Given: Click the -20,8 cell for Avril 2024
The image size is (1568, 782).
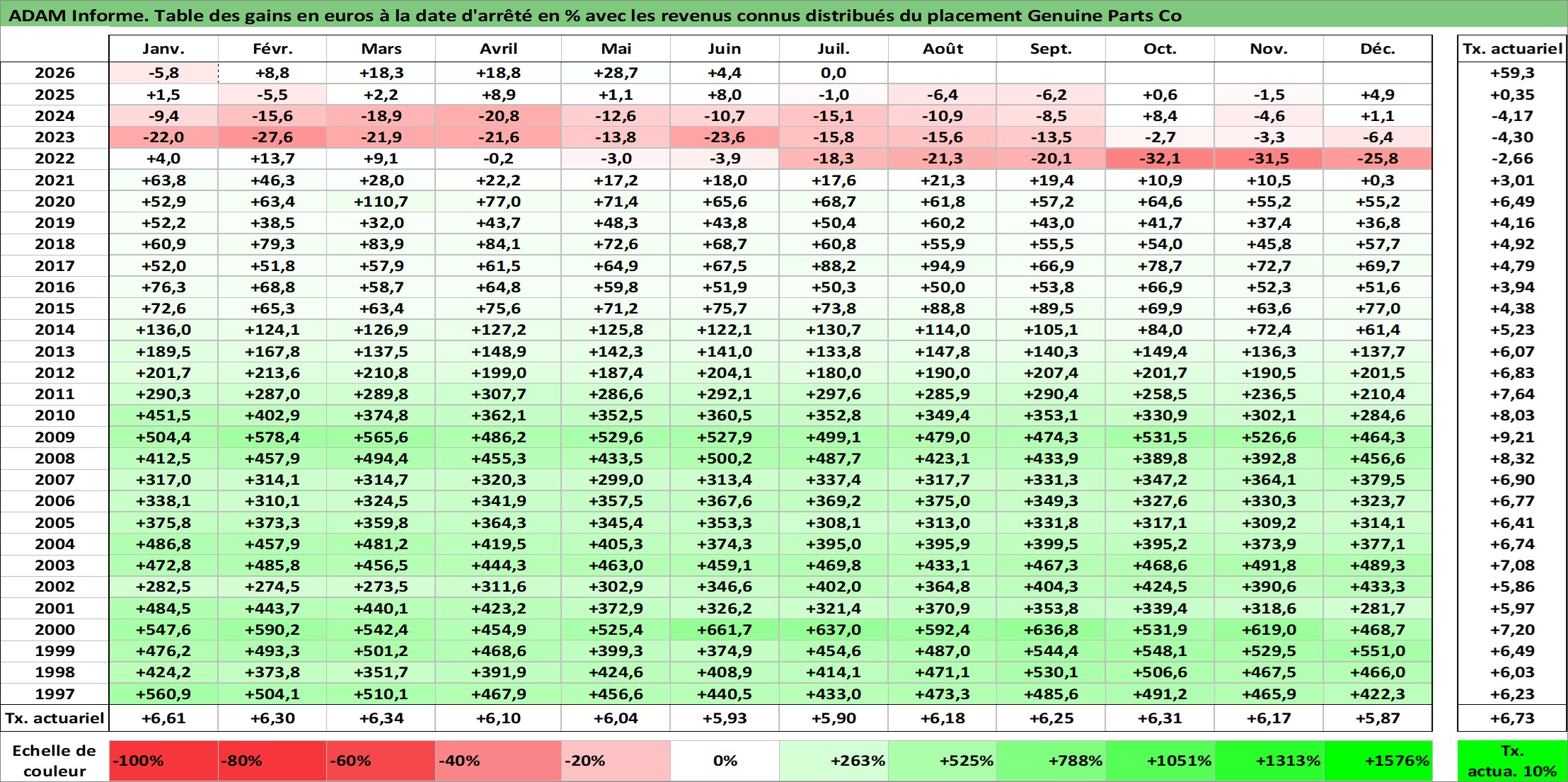Looking at the screenshot, I should (498, 116).
